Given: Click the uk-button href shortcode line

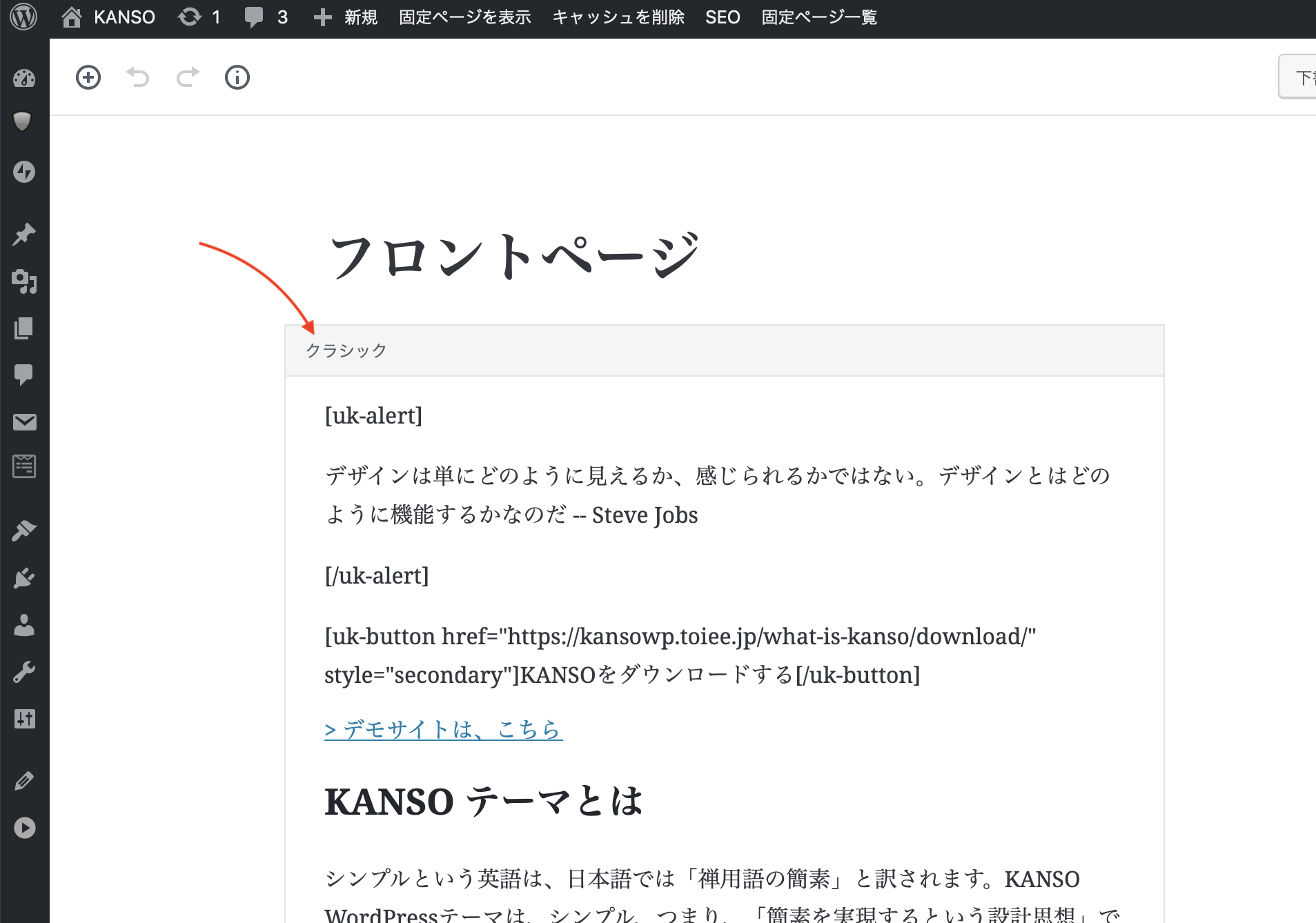Looking at the screenshot, I should coord(680,655).
